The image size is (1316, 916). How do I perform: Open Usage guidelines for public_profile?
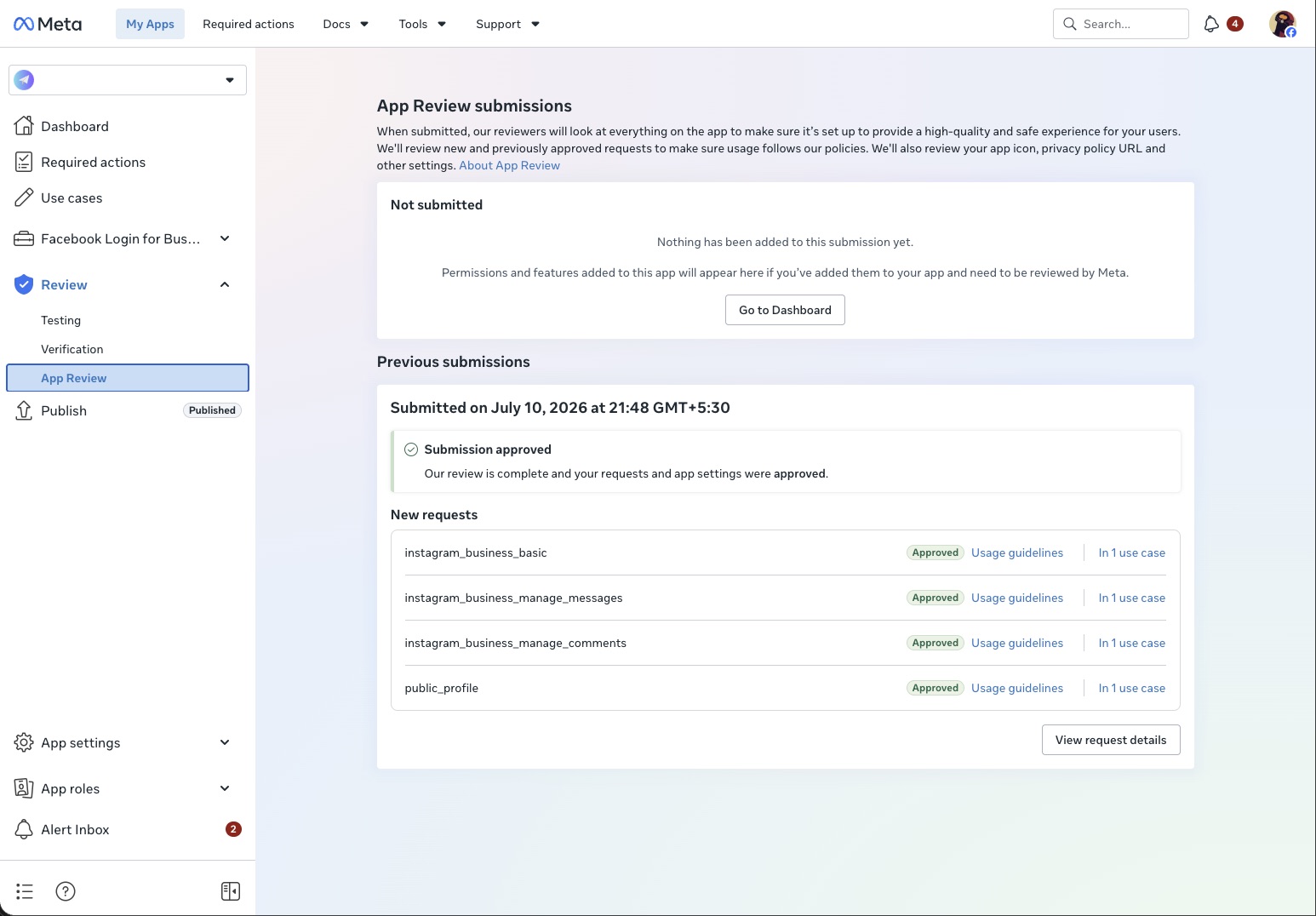click(1017, 688)
